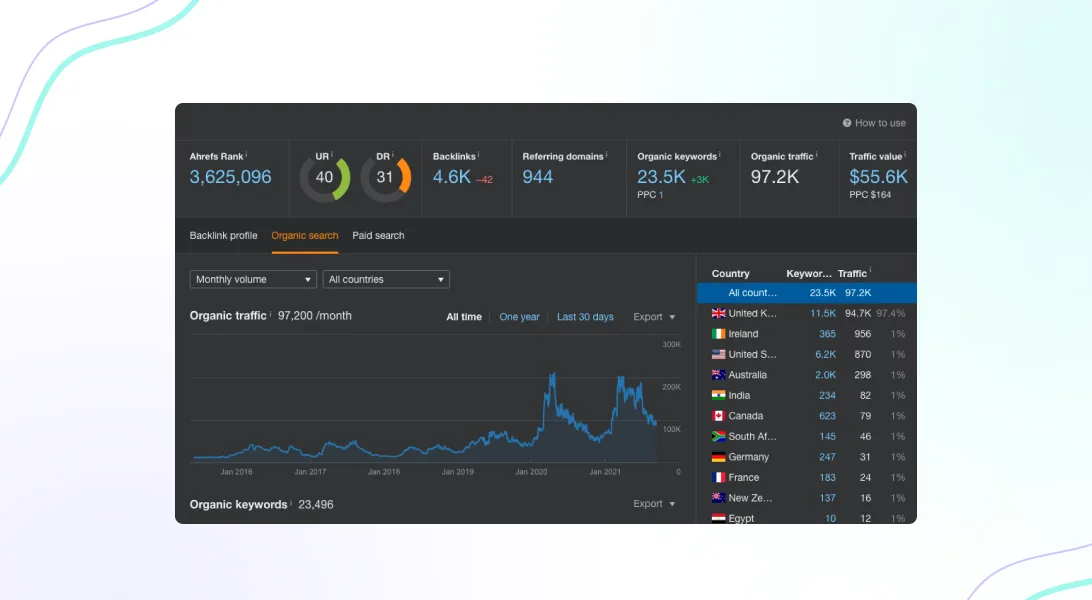The width and height of the screenshot is (1092, 600).
Task: Show the All time traffic range
Action: (464, 317)
